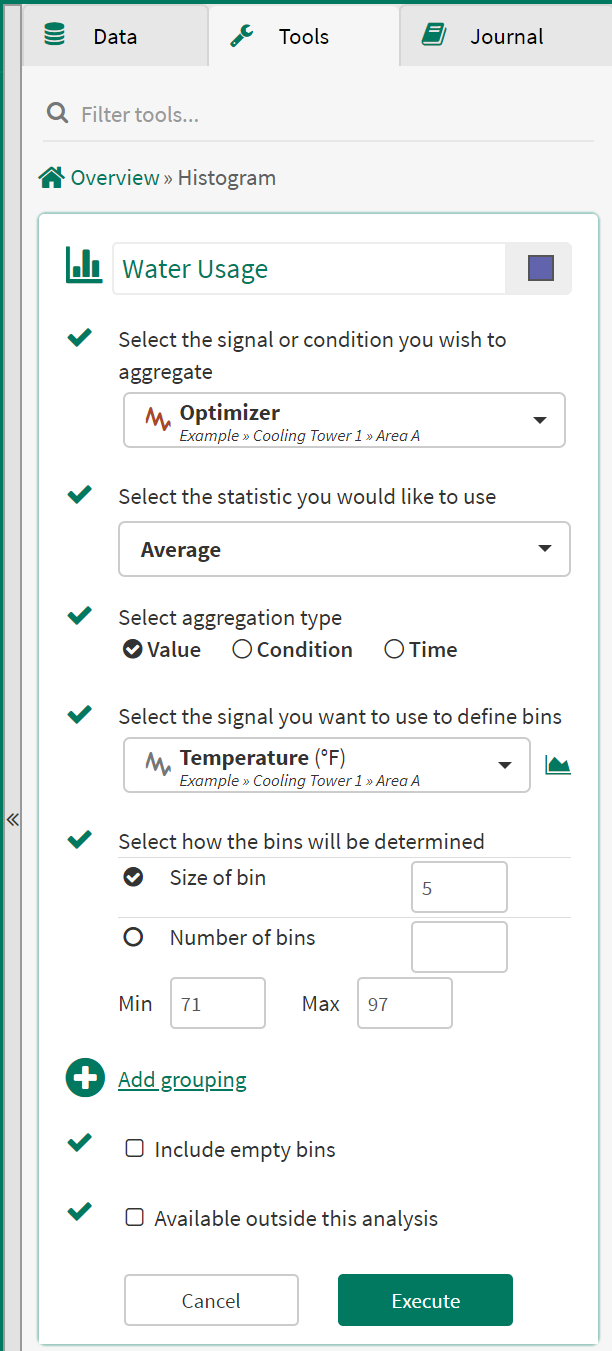The width and height of the screenshot is (612, 1351).
Task: Click the Data database icon
Action: coord(55,36)
